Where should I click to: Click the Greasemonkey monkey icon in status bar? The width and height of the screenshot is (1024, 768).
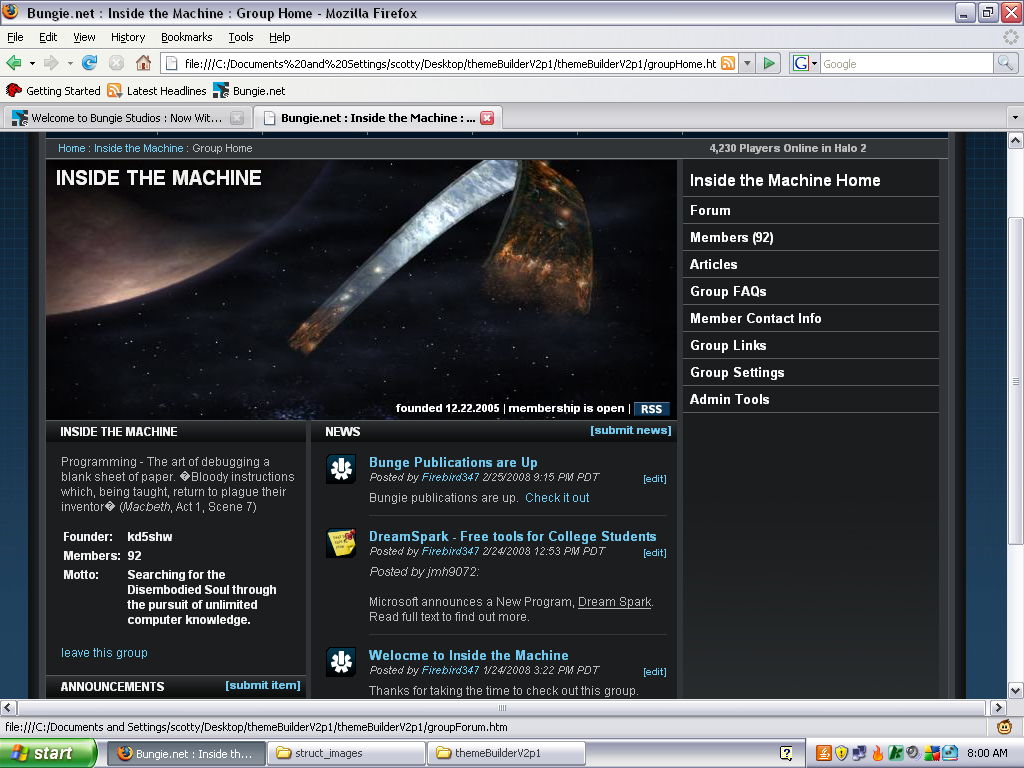(1004, 727)
